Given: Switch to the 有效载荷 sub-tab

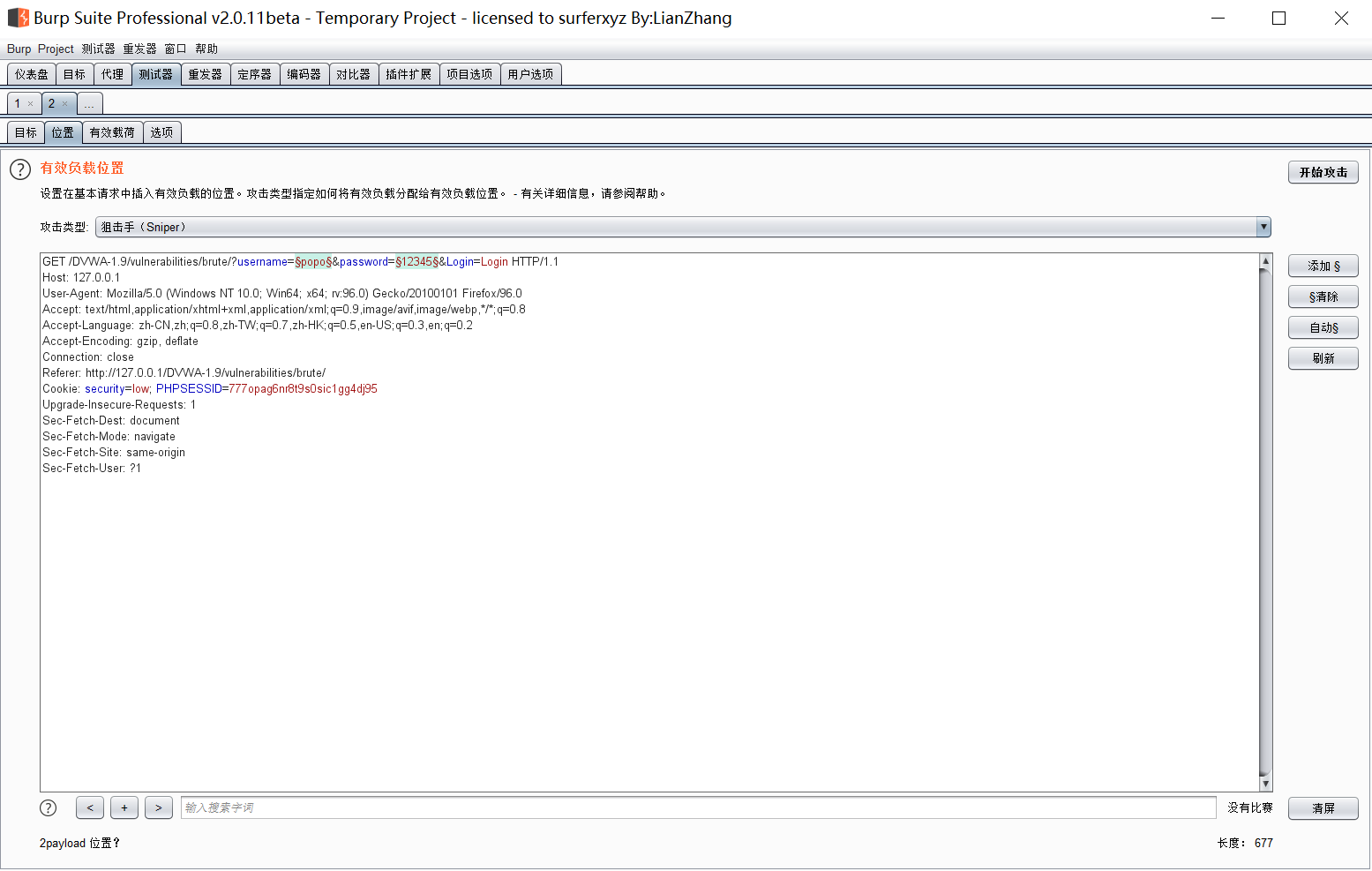Looking at the screenshot, I should tap(112, 132).
